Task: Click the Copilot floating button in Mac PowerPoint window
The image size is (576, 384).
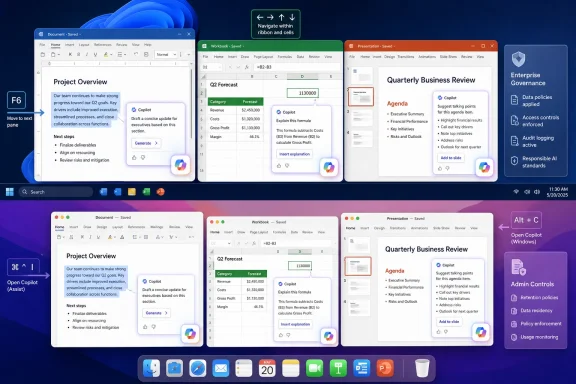Action: pyautogui.click(x=480, y=332)
